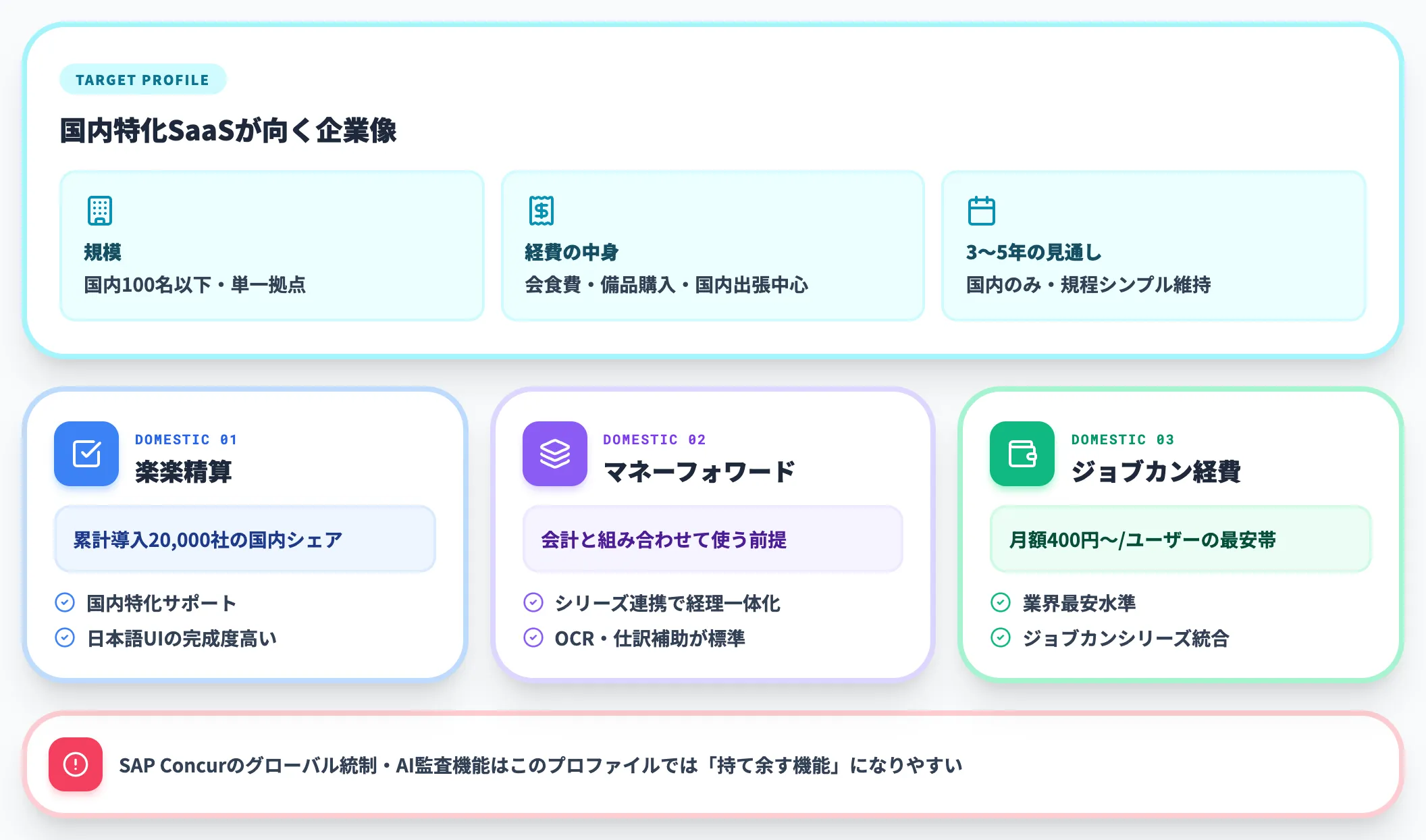Viewport: 1426px width, 840px height.
Task: Click the purple layers icon for マネーフォワード
Action: pos(555,454)
